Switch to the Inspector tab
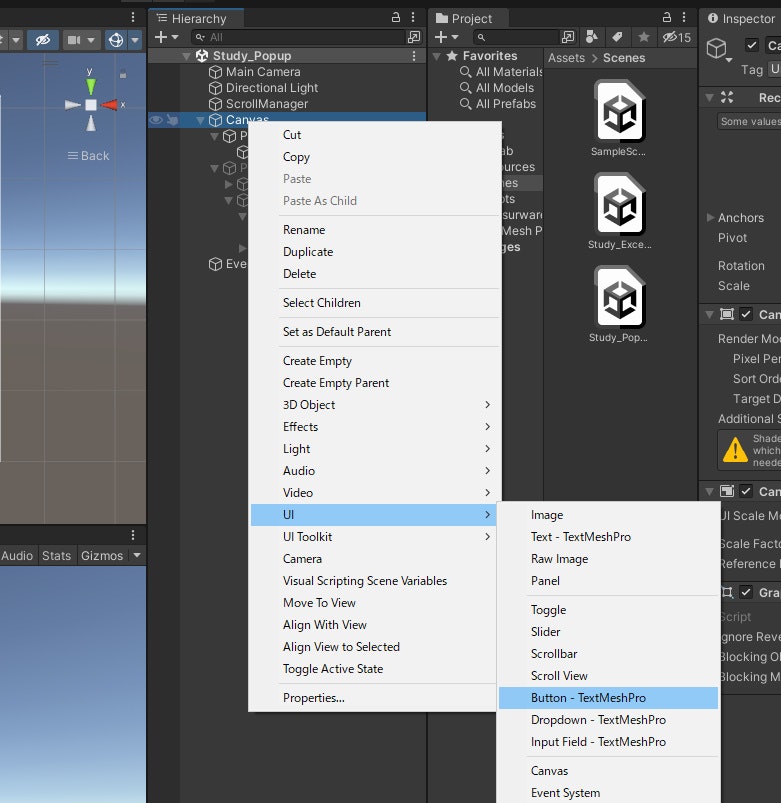The width and height of the screenshot is (781, 803). pos(742,18)
